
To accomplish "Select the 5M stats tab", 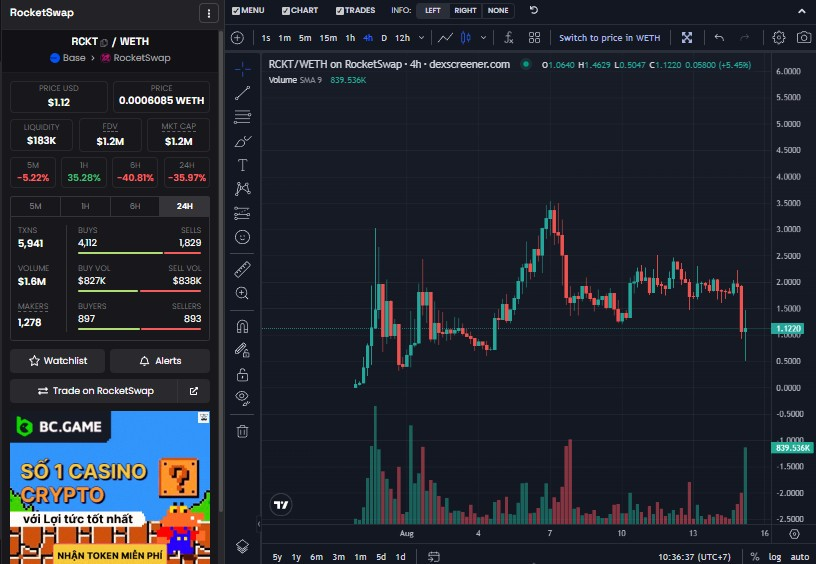I will [x=35, y=206].
